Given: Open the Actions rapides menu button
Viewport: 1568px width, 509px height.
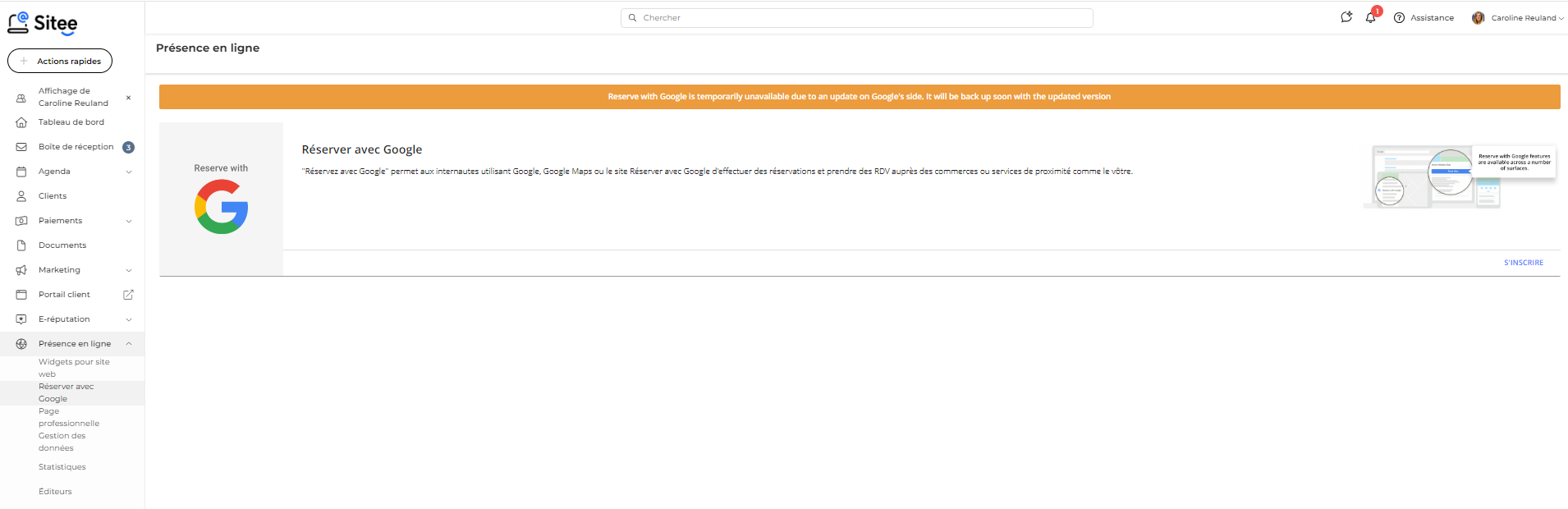Looking at the screenshot, I should [x=60, y=61].
